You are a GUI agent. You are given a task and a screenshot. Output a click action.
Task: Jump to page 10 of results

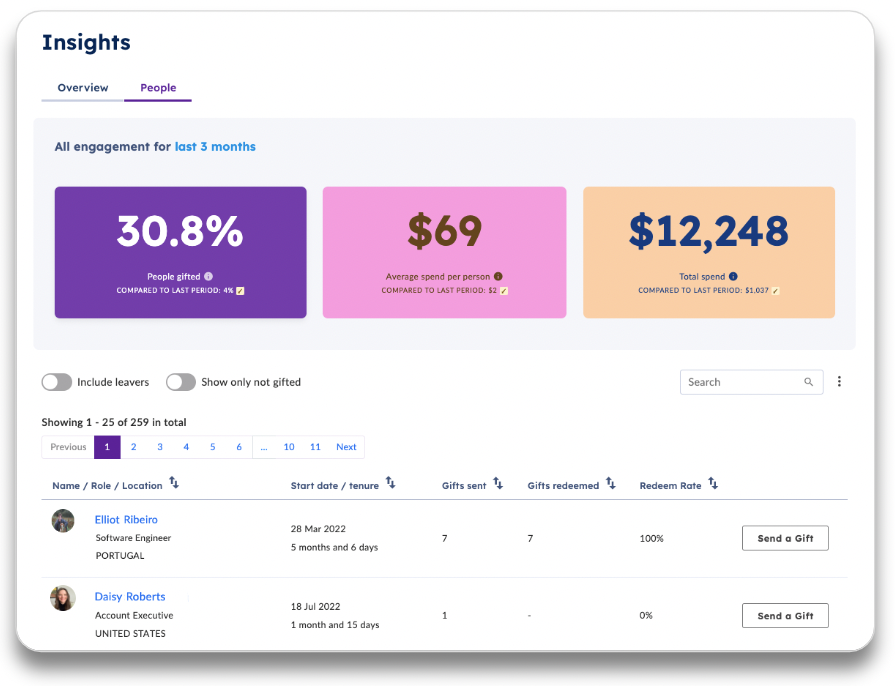coord(289,447)
